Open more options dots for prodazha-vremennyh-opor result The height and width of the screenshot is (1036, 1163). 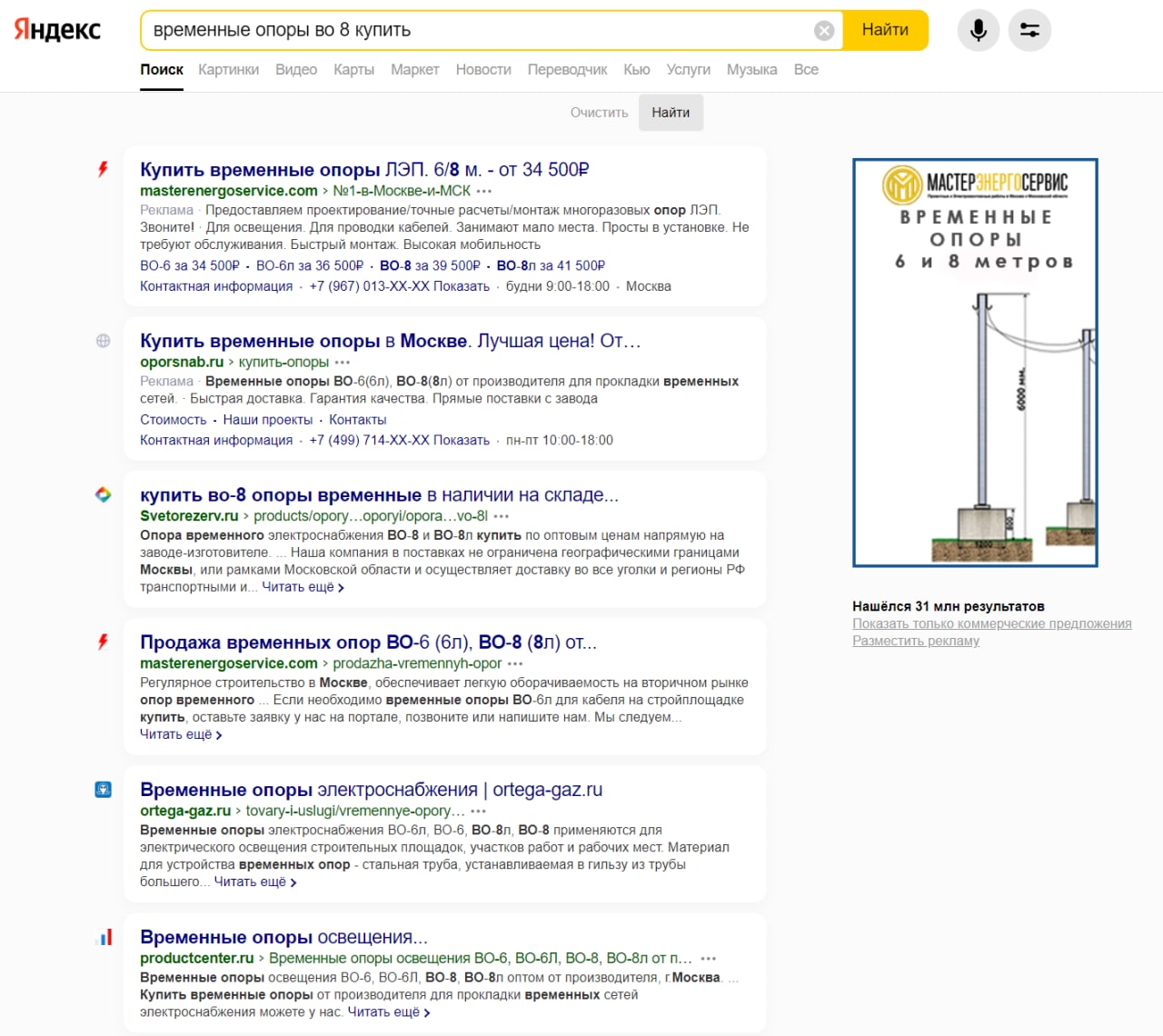click(515, 663)
